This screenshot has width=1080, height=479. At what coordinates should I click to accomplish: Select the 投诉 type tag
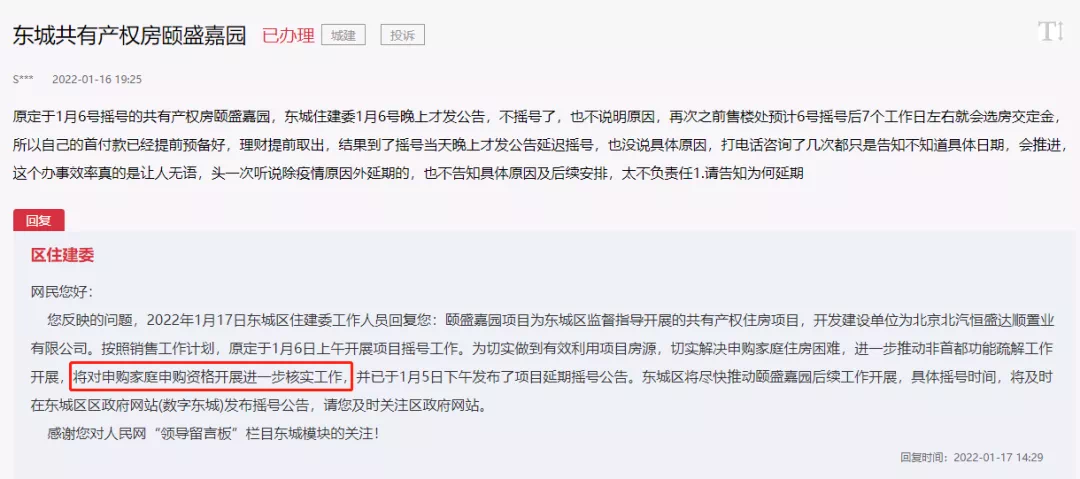pos(403,35)
